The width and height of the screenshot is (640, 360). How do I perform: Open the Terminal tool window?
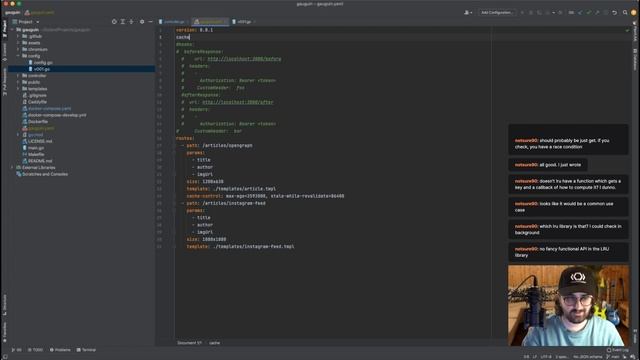coord(87,350)
